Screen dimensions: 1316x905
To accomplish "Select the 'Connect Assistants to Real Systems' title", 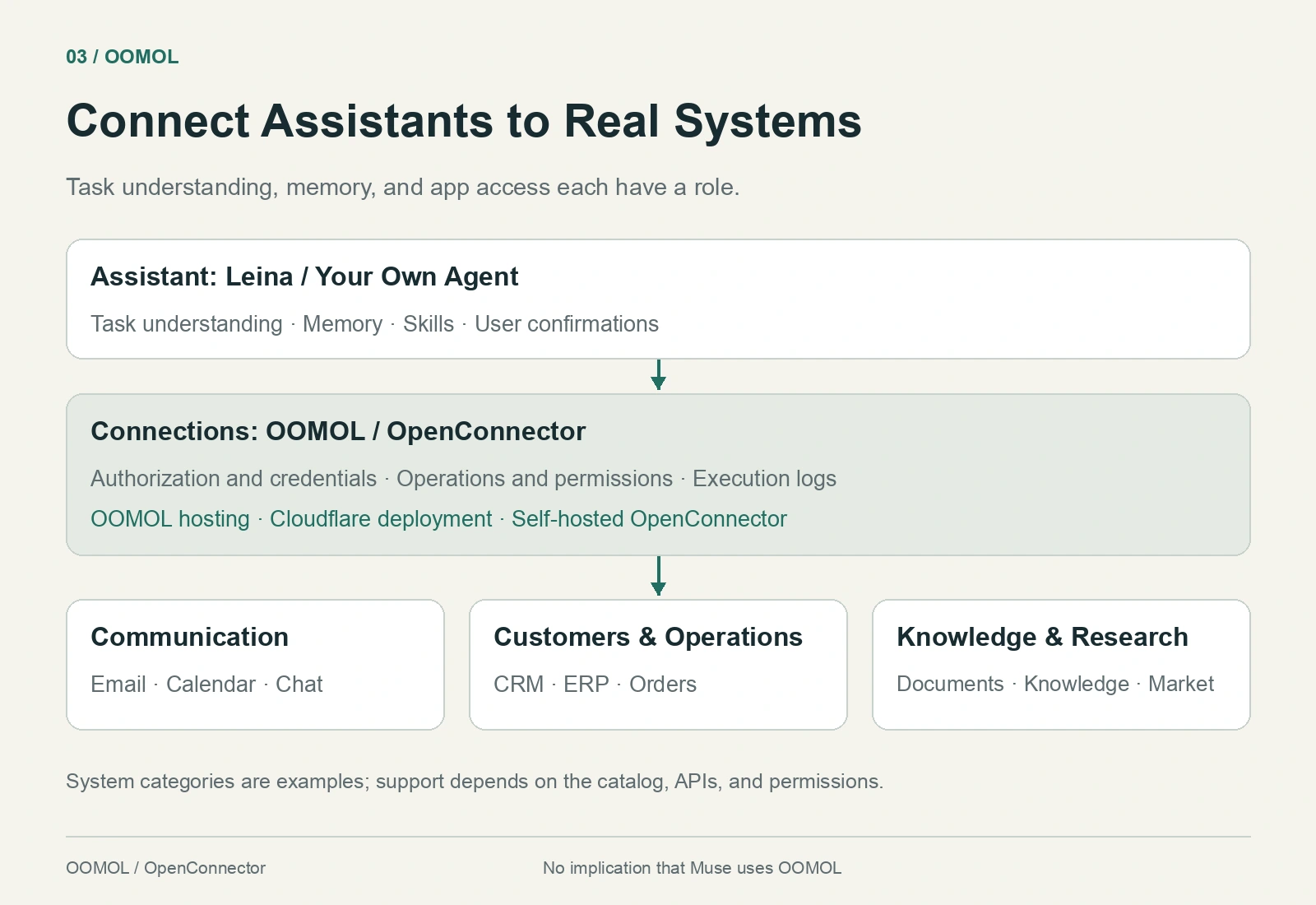I will [x=464, y=121].
